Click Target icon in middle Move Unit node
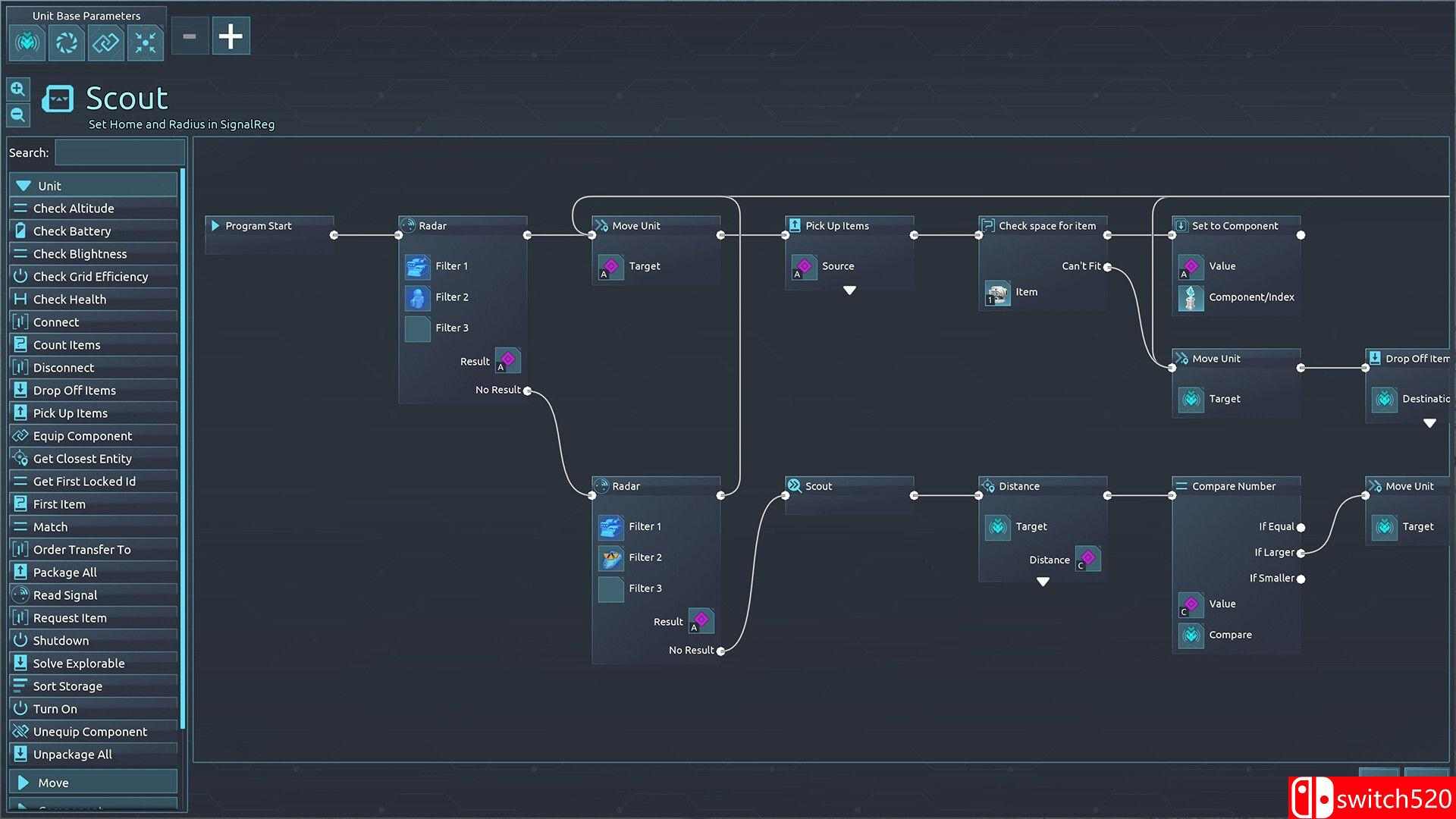This screenshot has width=1456, height=819. 1191,400
